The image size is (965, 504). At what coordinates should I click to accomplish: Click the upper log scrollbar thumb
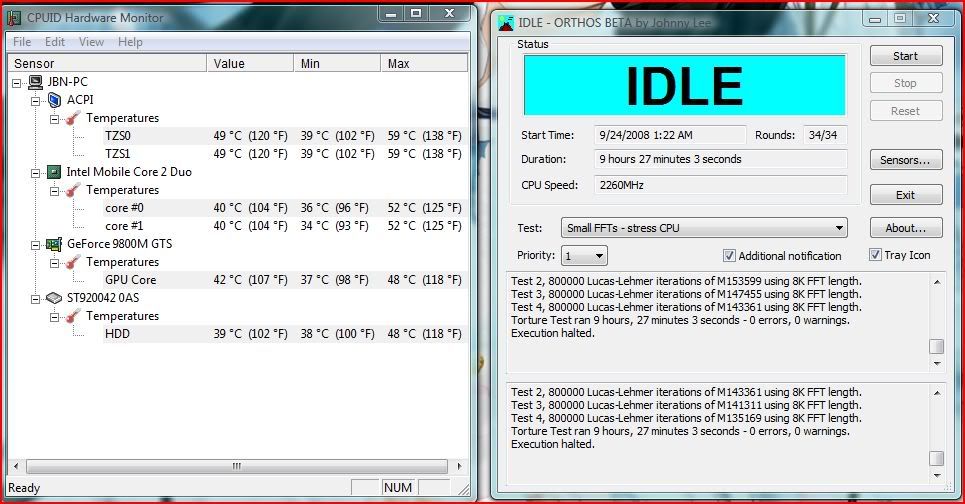937,346
